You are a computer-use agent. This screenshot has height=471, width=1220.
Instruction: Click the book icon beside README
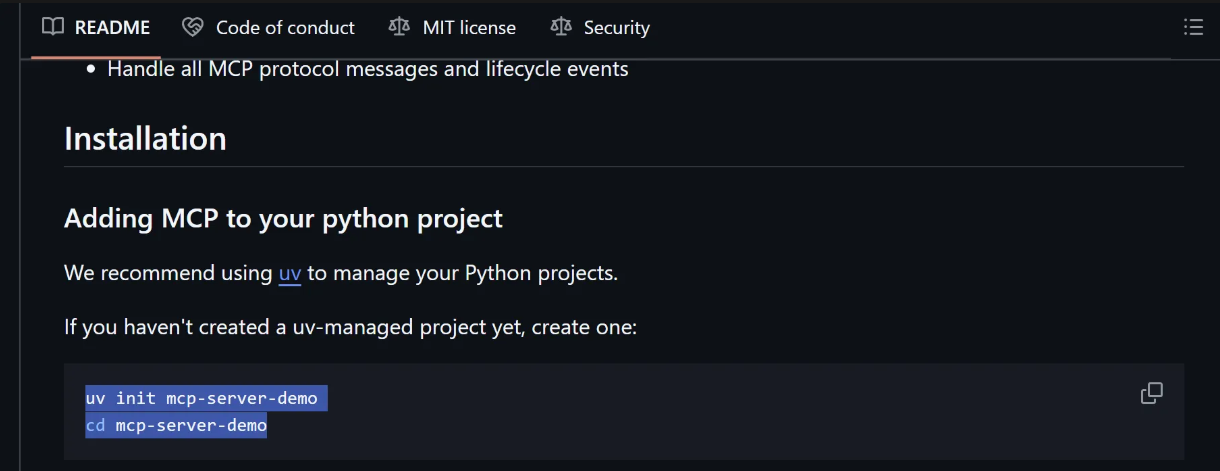53,27
